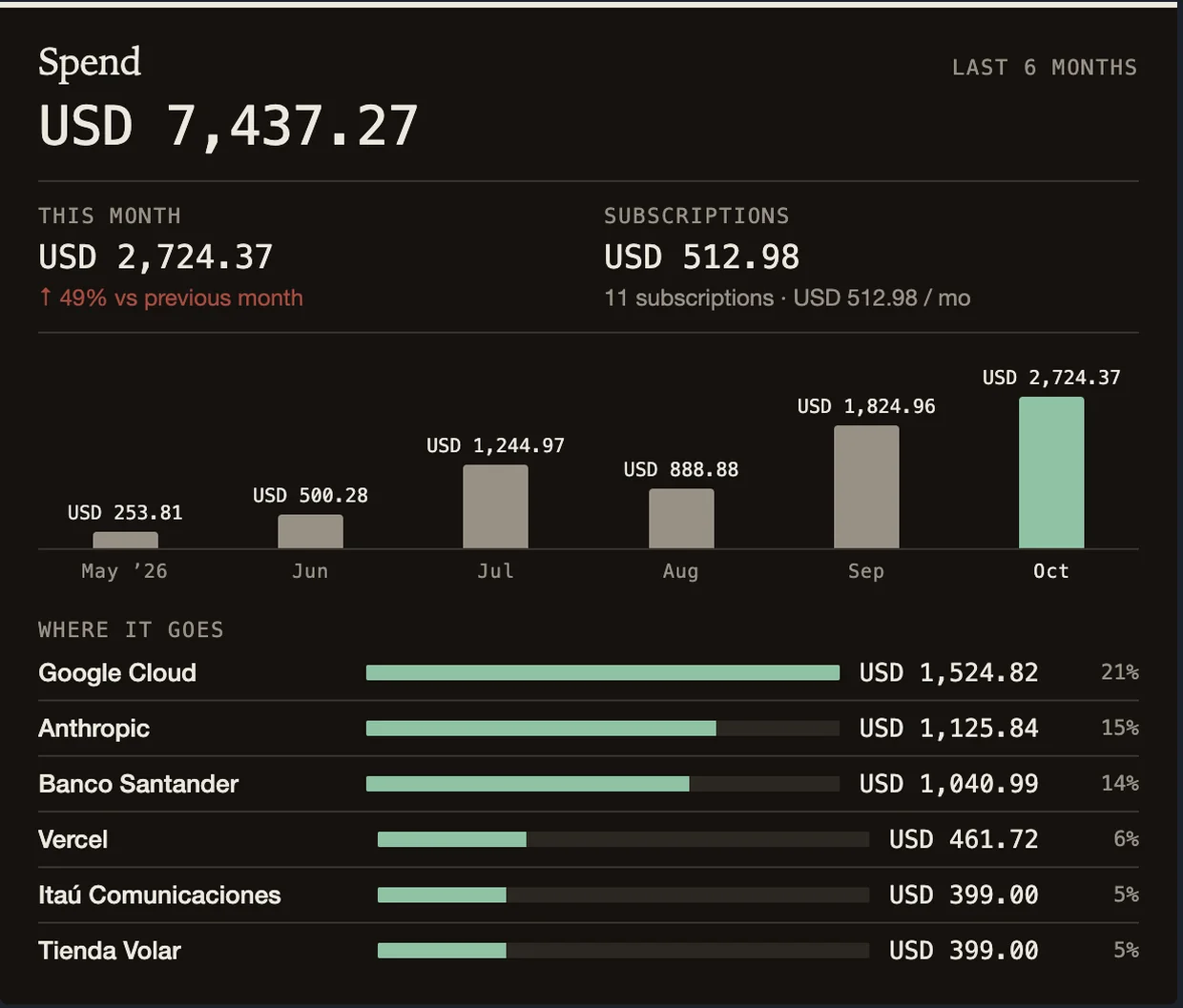The image size is (1183, 1008).
Task: Click the Oct axis label
Action: point(1051,571)
